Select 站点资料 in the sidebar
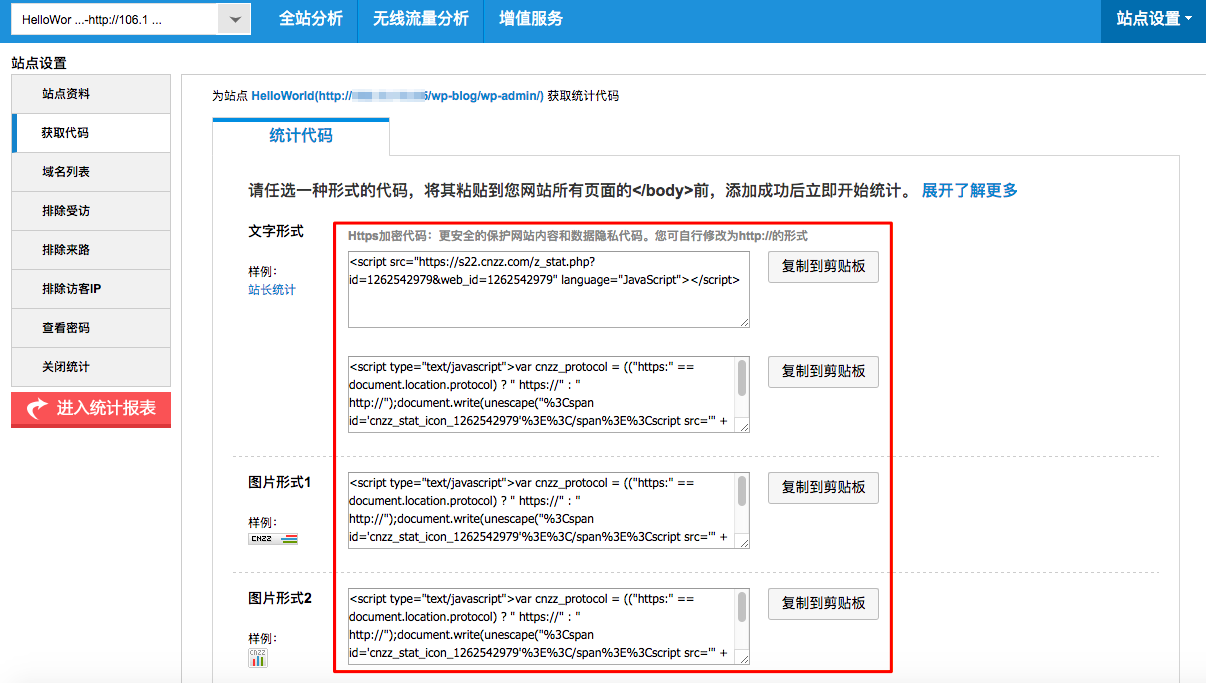Screen dimensions: 1206x683 pos(91,94)
